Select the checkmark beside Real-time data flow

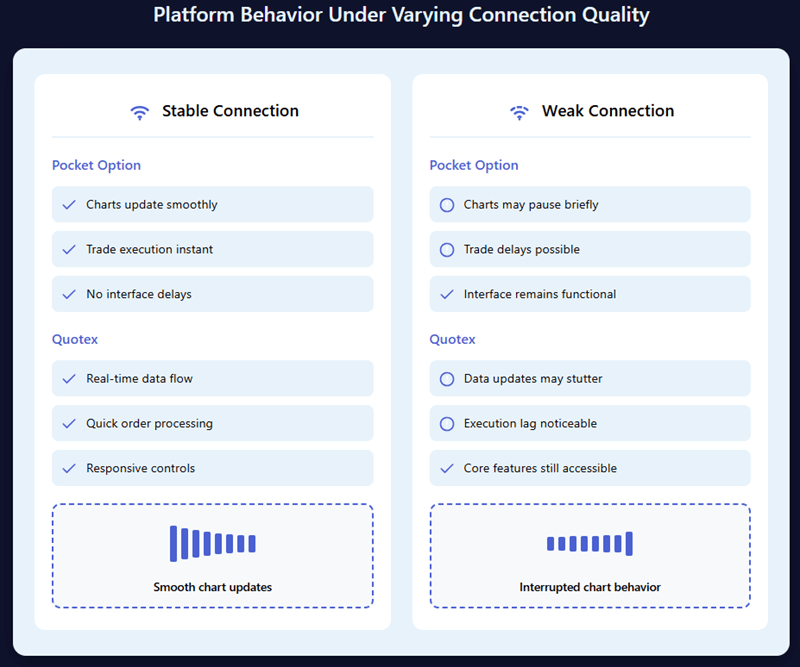coord(68,378)
